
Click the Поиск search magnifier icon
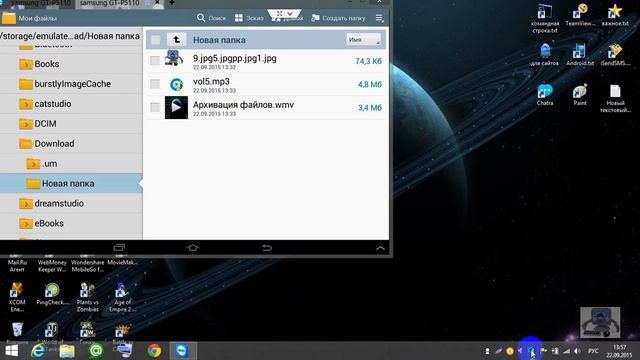pos(201,18)
